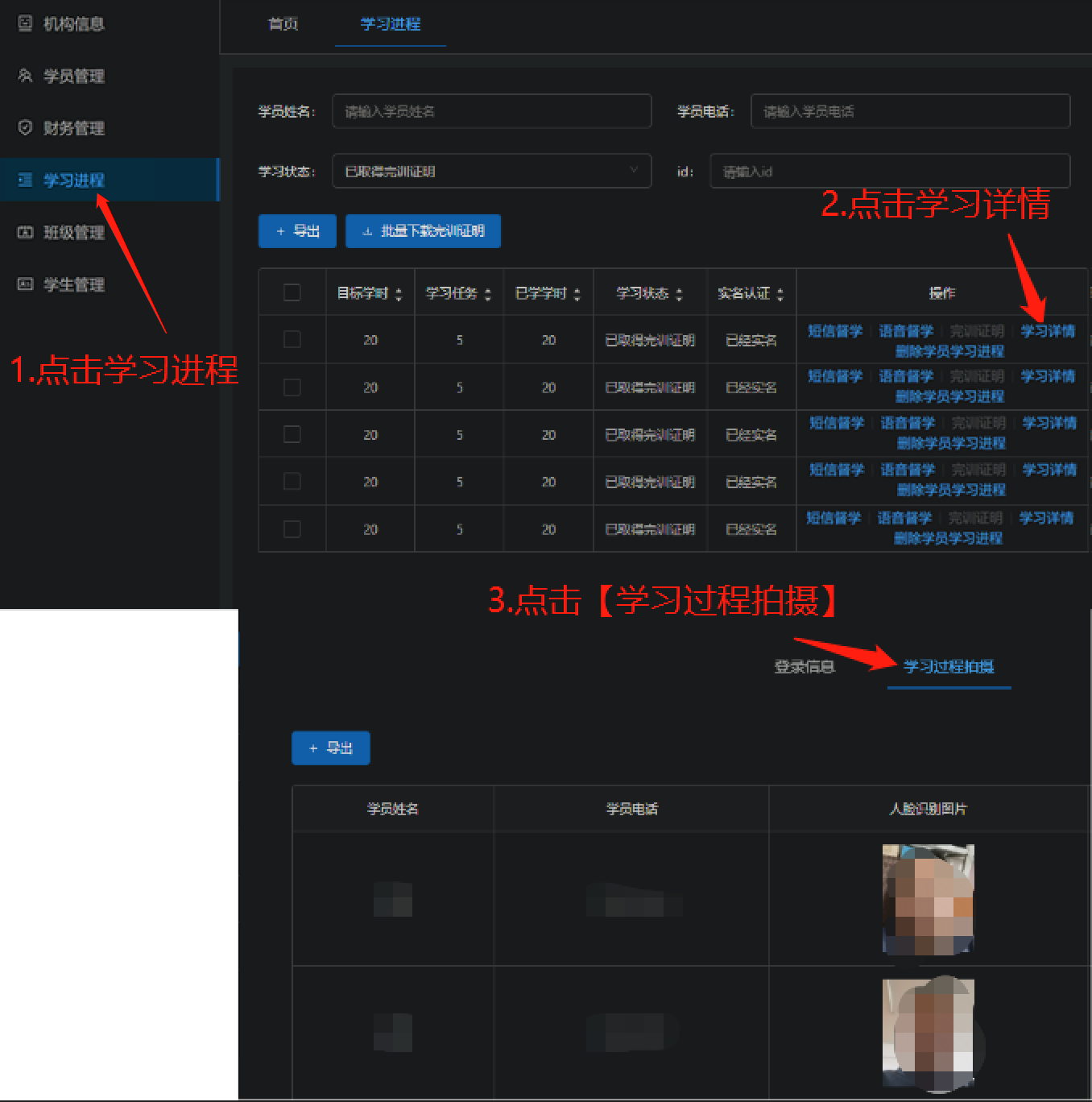
Task: Open 机构信息 in the sidebar menu
Action: point(73,23)
